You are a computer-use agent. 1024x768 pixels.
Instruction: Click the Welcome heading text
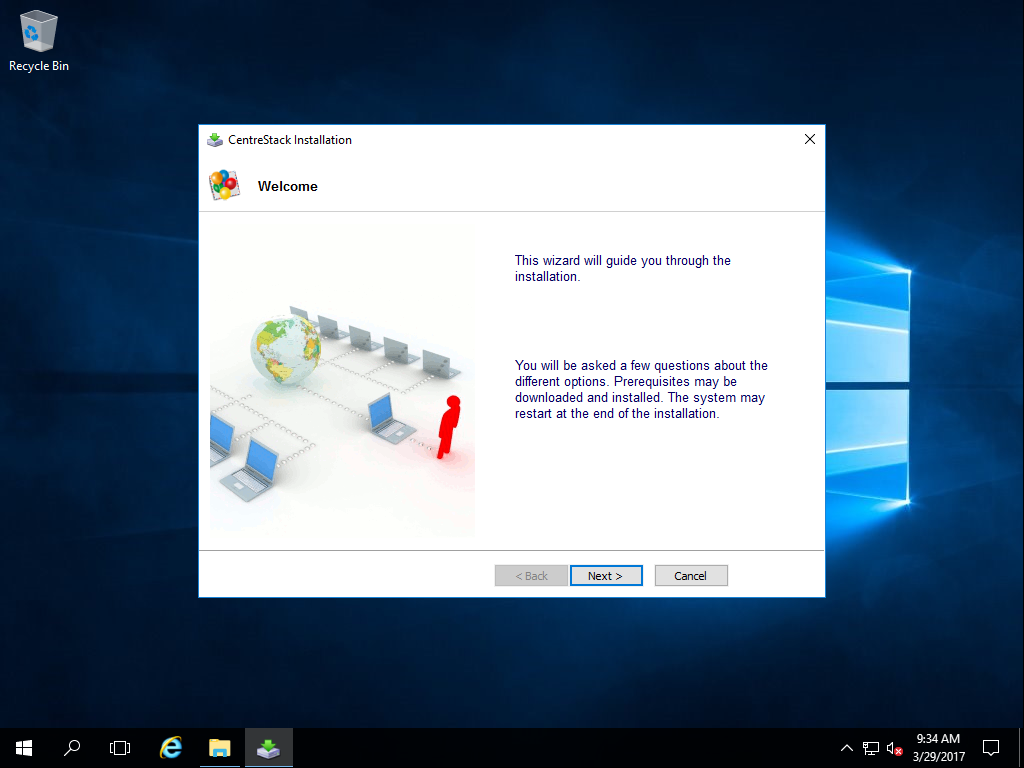287,186
